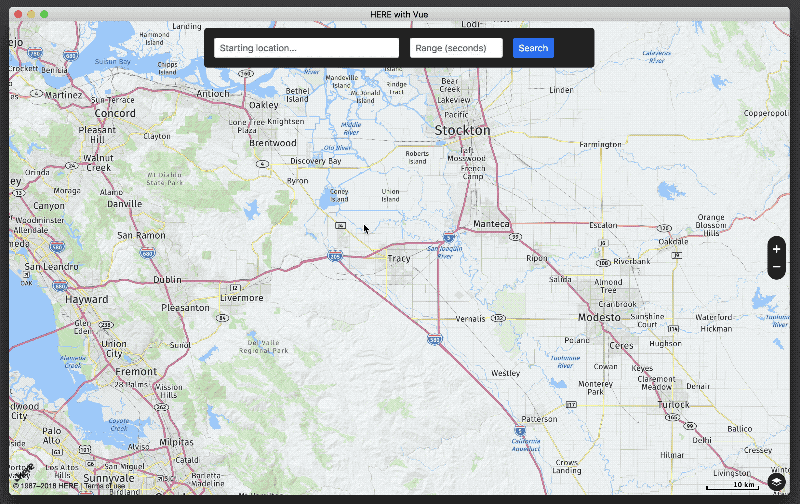This screenshot has height=504, width=800.
Task: Click the Walnut Creek label
Action: (98, 163)
